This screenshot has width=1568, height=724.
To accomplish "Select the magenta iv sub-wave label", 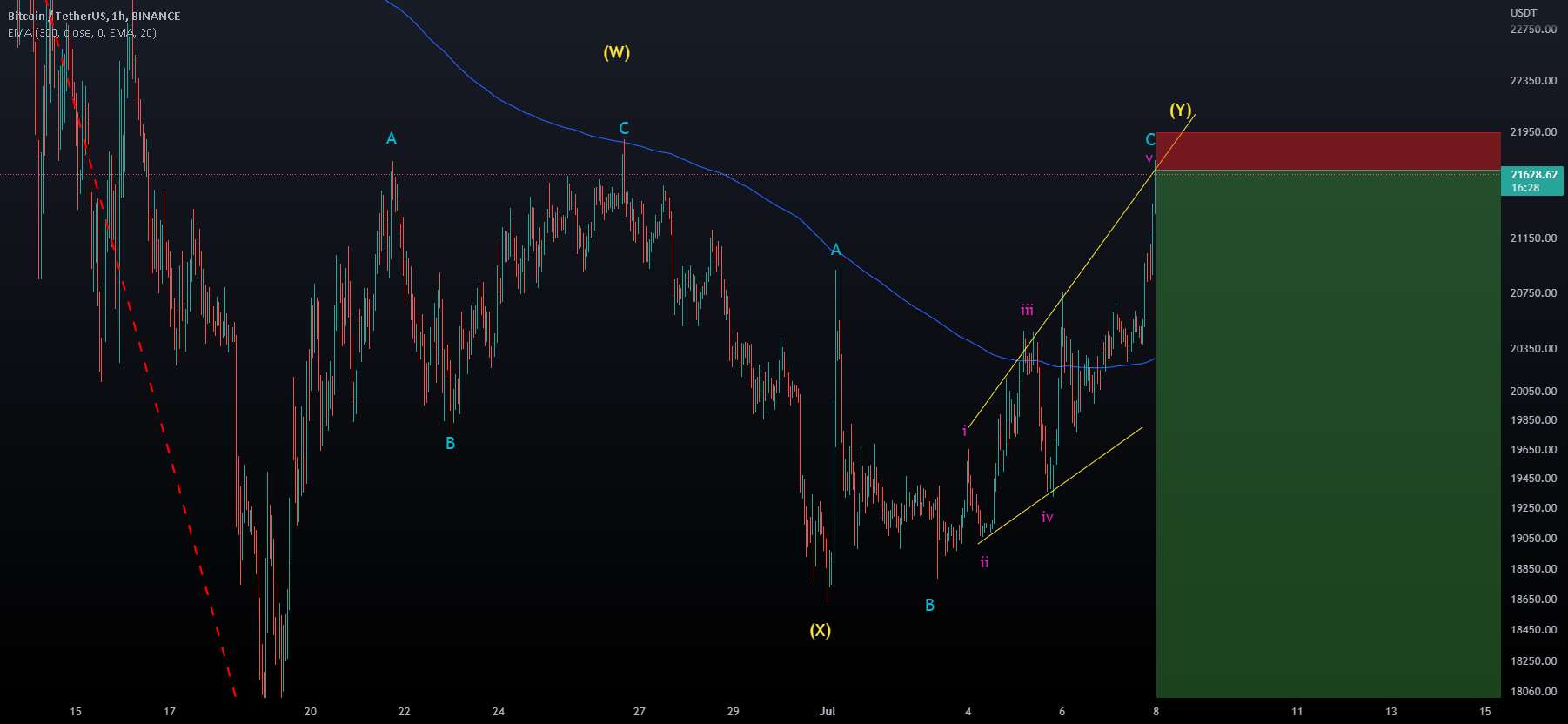I will [x=1047, y=517].
